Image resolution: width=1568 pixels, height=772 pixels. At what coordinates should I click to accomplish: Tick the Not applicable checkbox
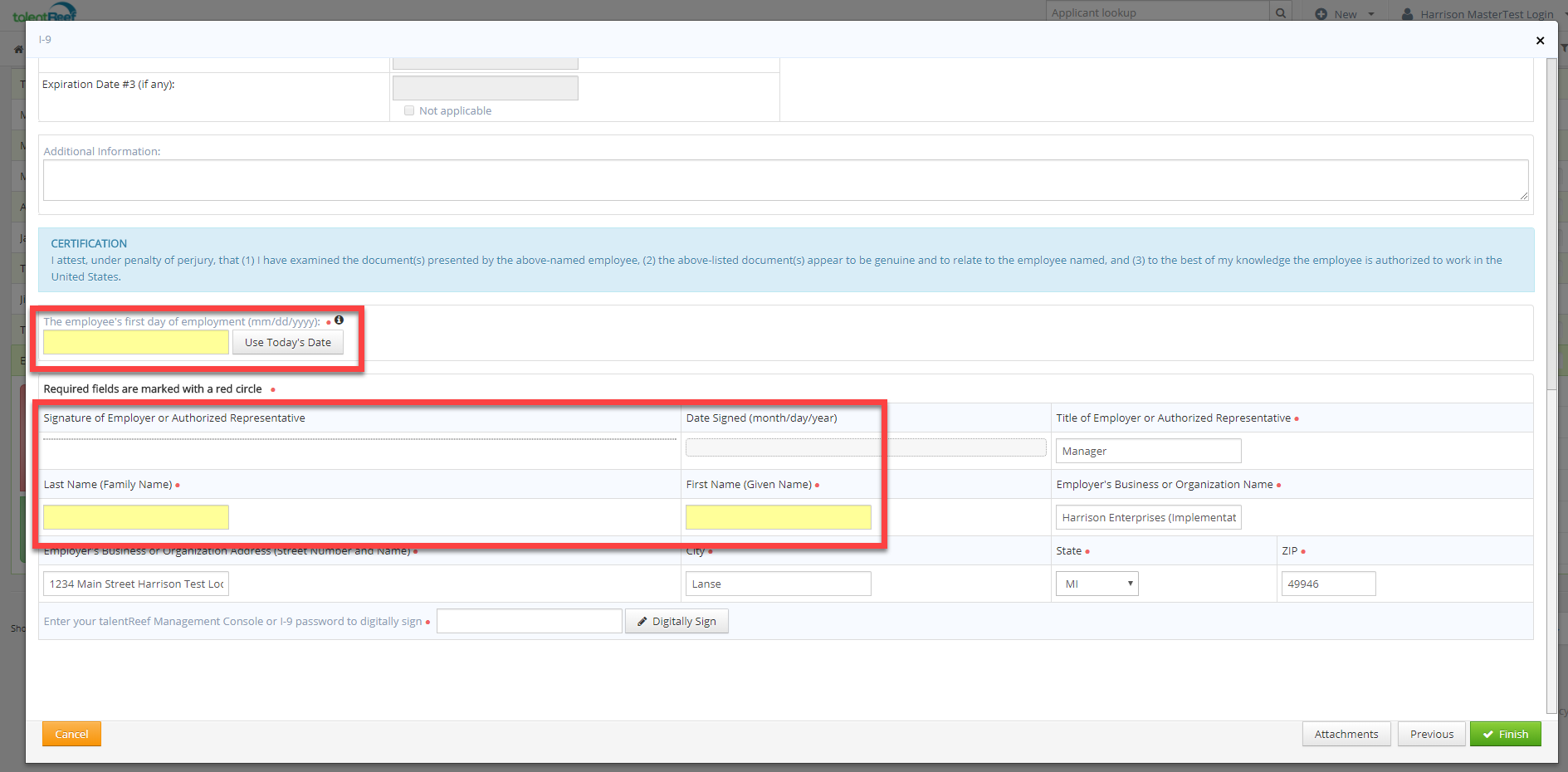409,110
